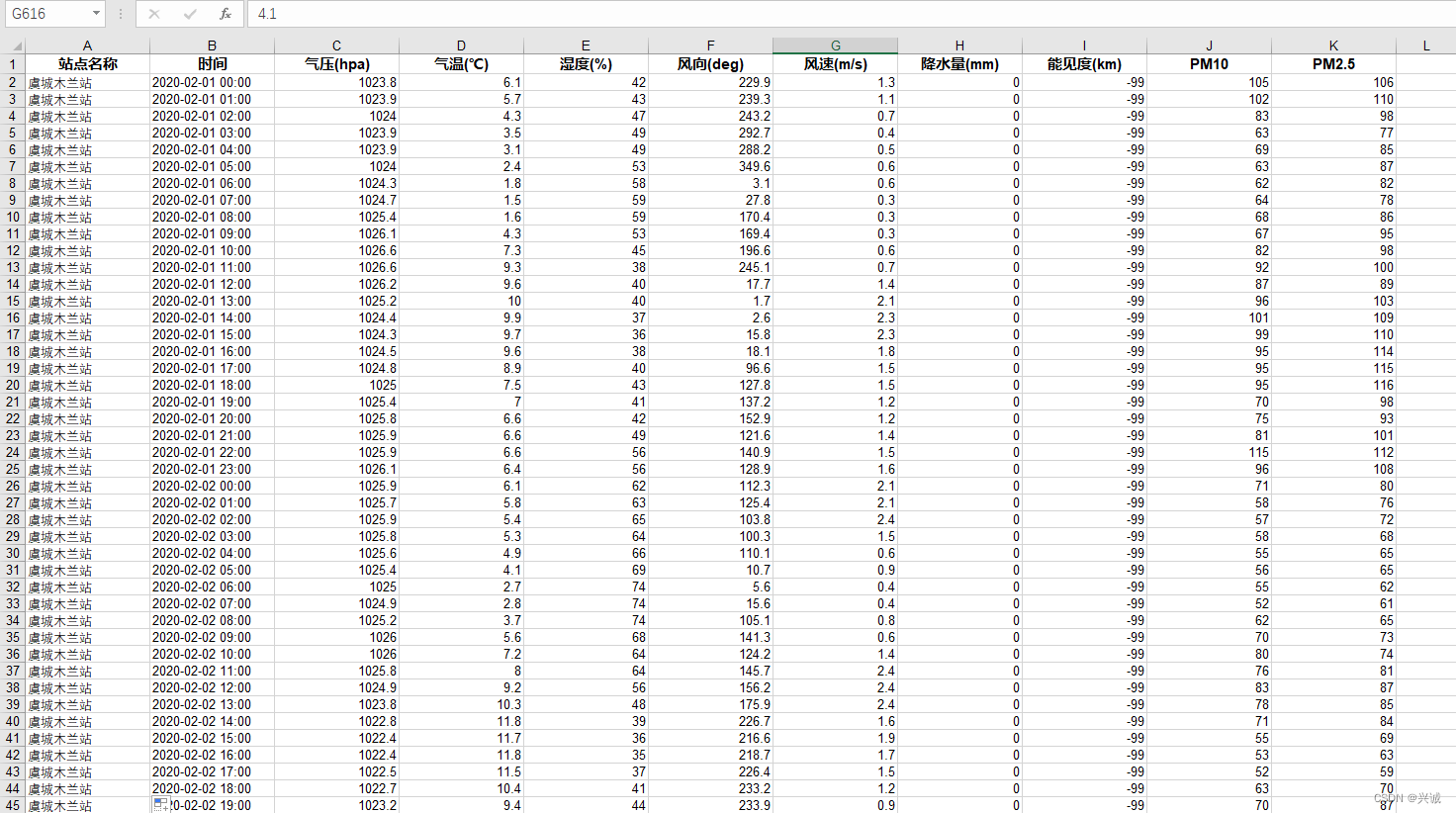Image resolution: width=1456 pixels, height=813 pixels.
Task: Click visibility cell -99 in row 30
Action: (x=1084, y=553)
